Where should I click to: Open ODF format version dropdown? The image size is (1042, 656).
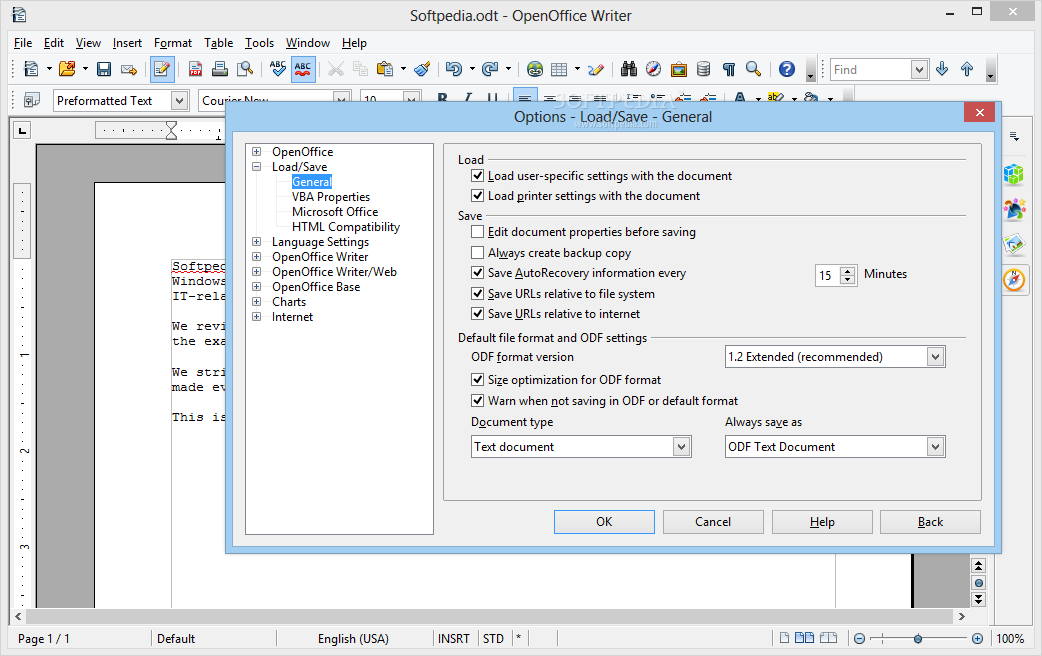[936, 357]
